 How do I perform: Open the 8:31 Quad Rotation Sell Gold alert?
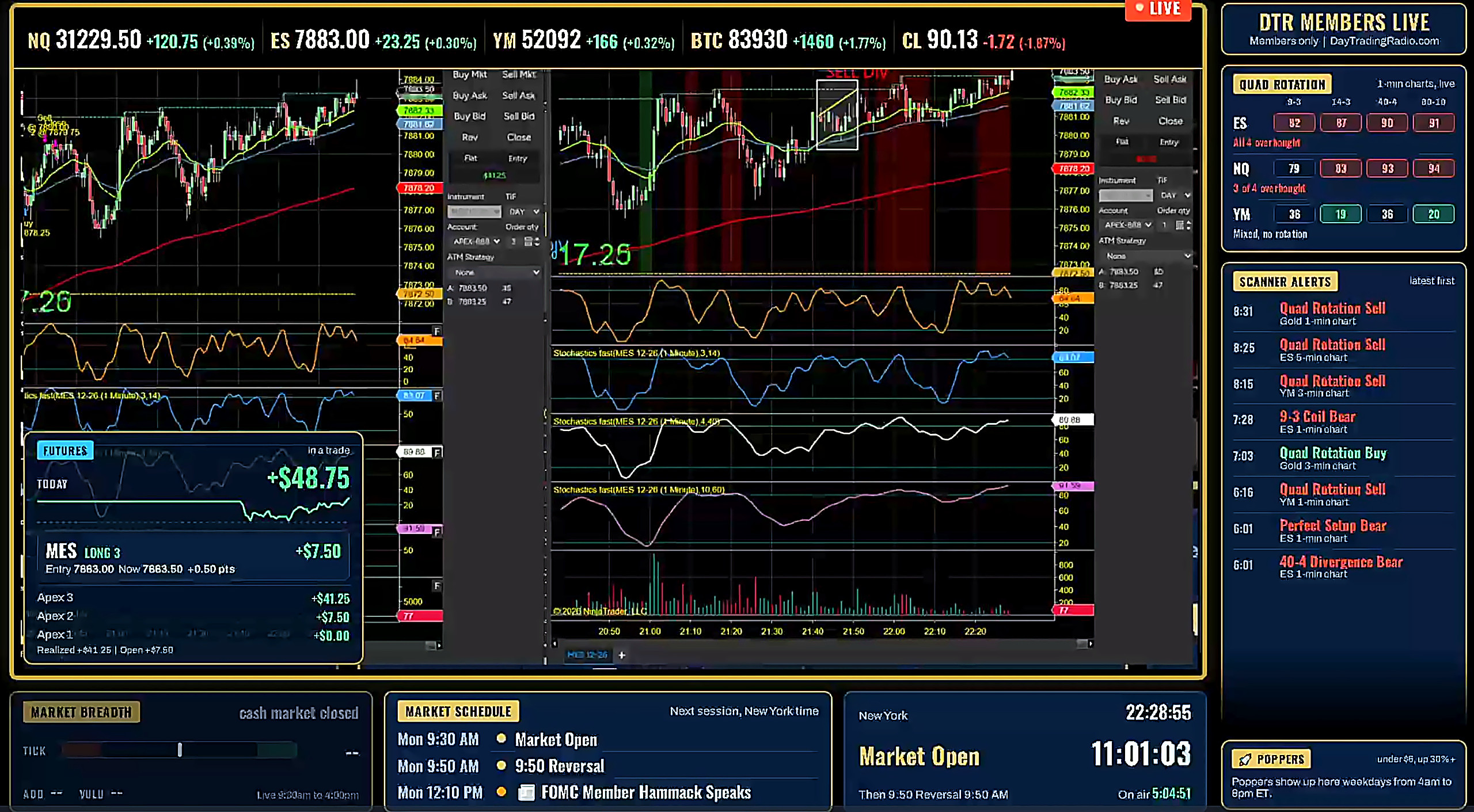point(1343,313)
